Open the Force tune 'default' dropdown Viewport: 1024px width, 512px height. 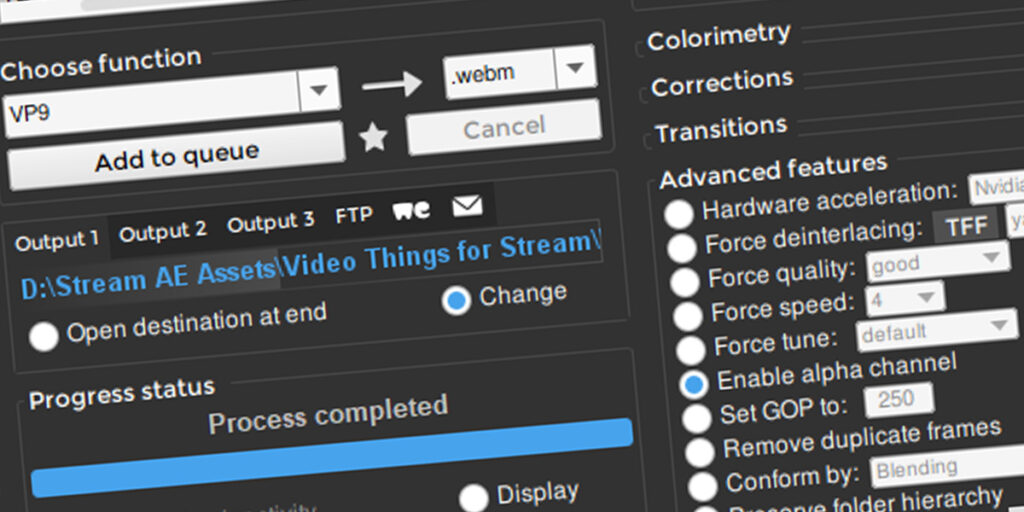tap(936, 330)
